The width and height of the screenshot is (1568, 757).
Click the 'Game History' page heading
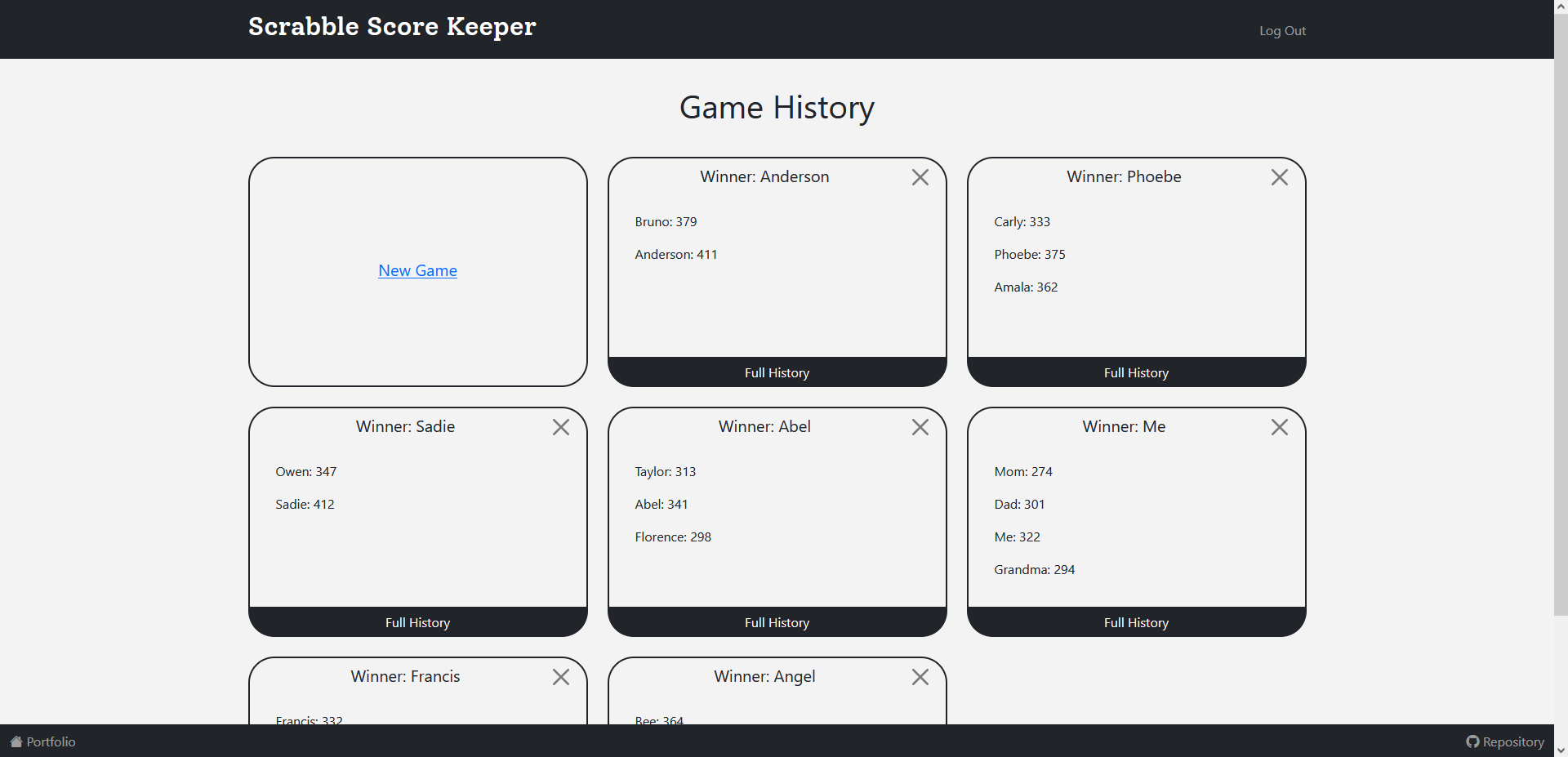click(x=777, y=107)
